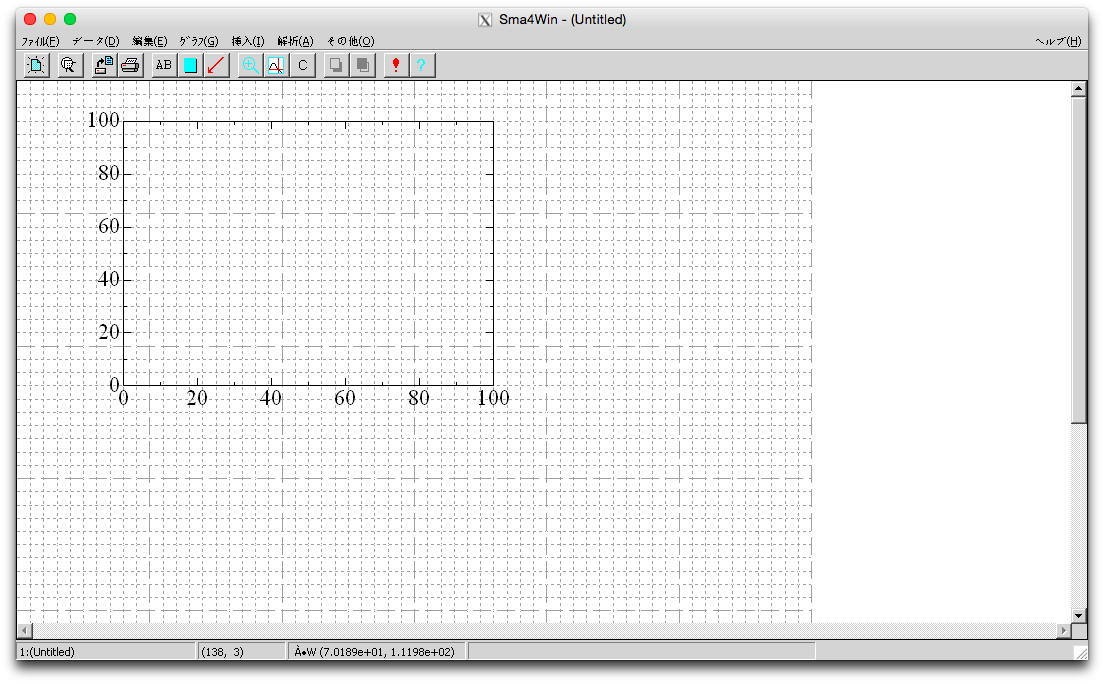Toggle the cyan zoom magnifier tool

pos(250,64)
